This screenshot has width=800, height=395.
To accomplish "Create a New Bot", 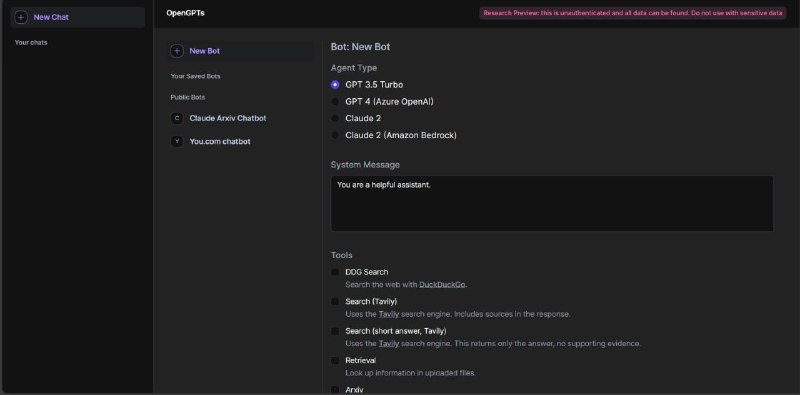I will [x=241, y=51].
